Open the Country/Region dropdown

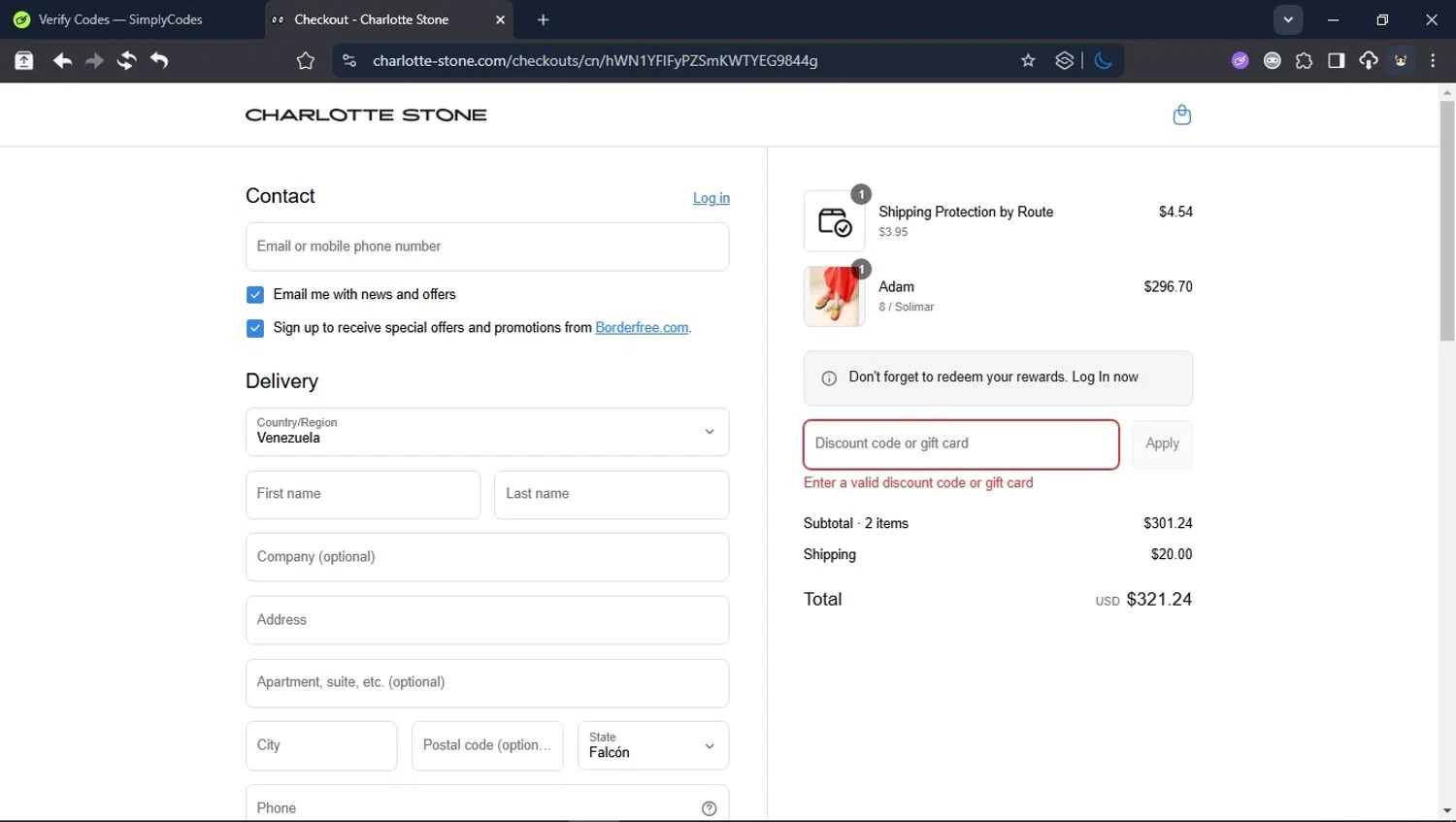(487, 432)
